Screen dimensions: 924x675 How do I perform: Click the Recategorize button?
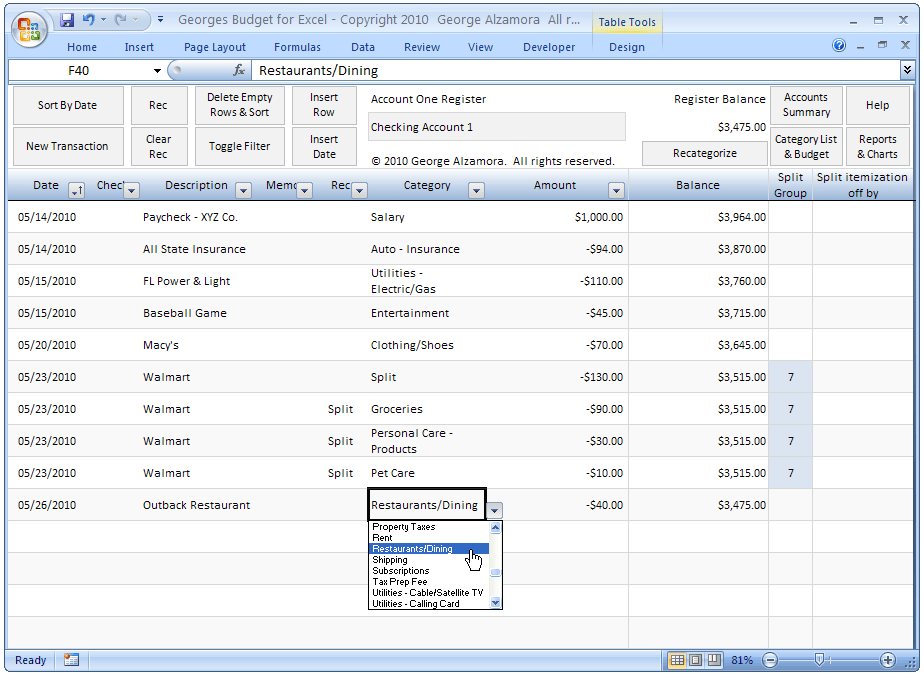click(704, 153)
